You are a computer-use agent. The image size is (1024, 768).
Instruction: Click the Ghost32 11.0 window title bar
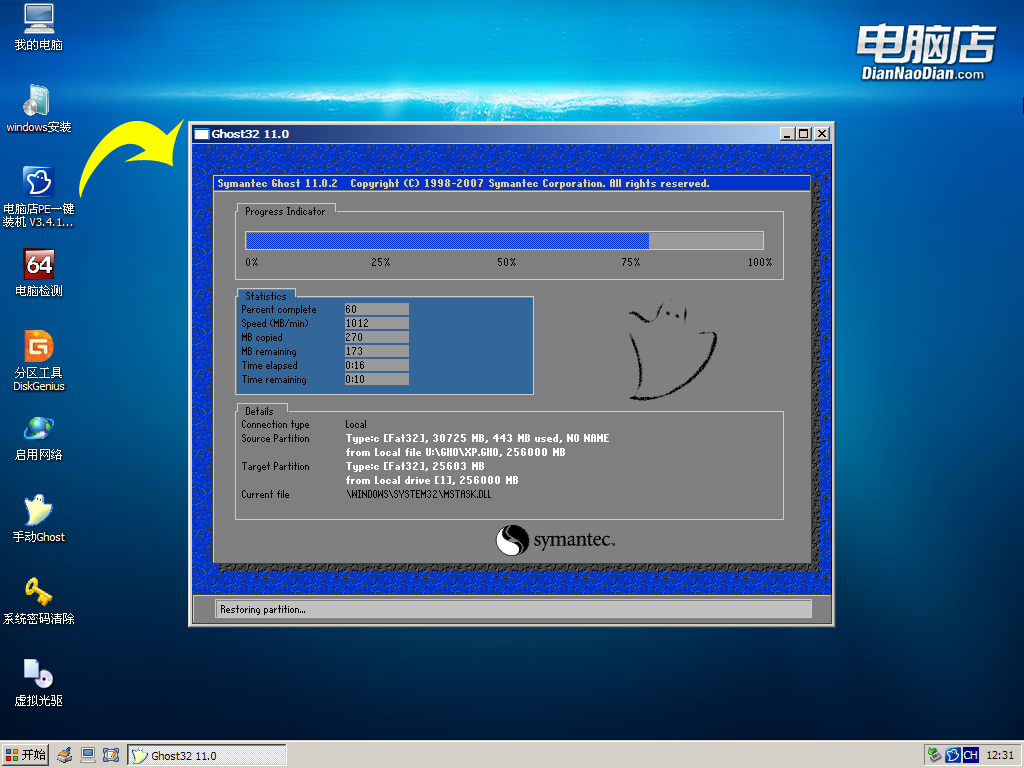480,133
